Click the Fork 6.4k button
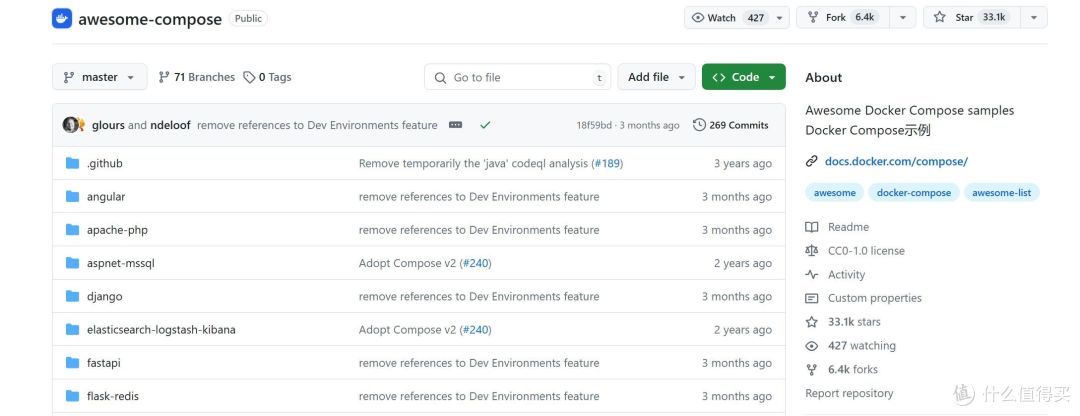Image resolution: width=1080 pixels, height=416 pixels. point(843,18)
